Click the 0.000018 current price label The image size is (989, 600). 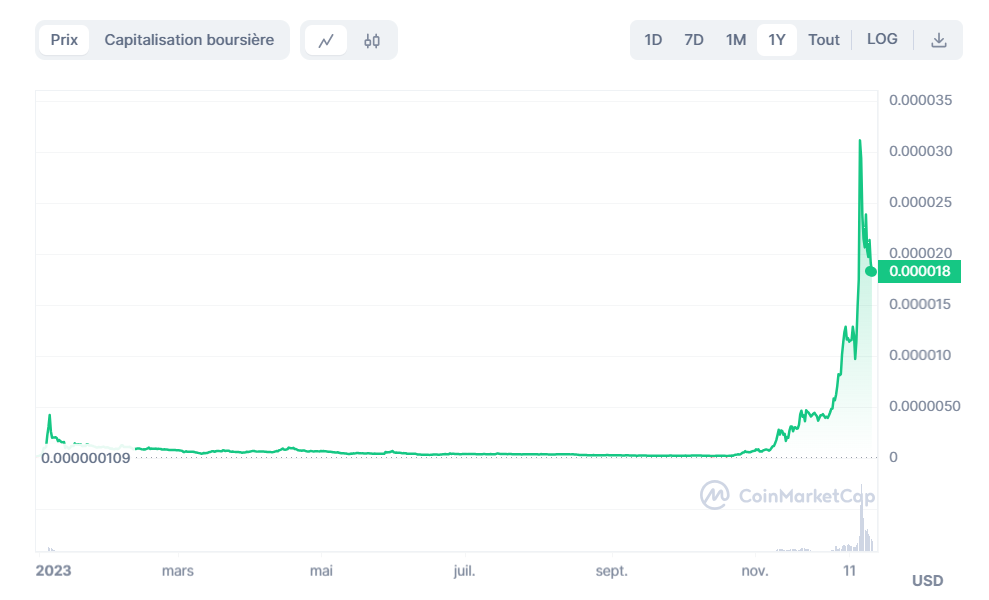[919, 271]
